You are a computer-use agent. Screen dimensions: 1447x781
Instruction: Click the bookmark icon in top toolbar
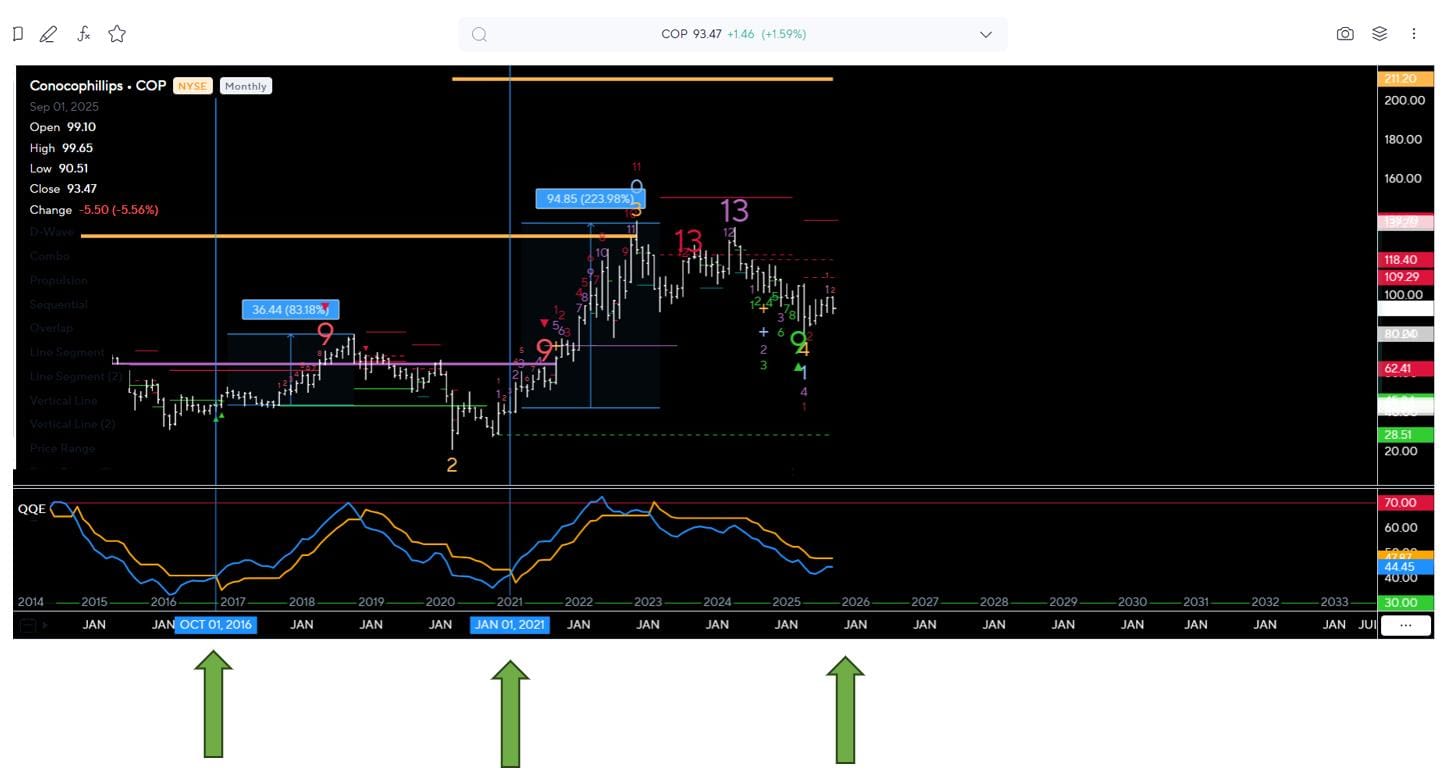click(18, 34)
